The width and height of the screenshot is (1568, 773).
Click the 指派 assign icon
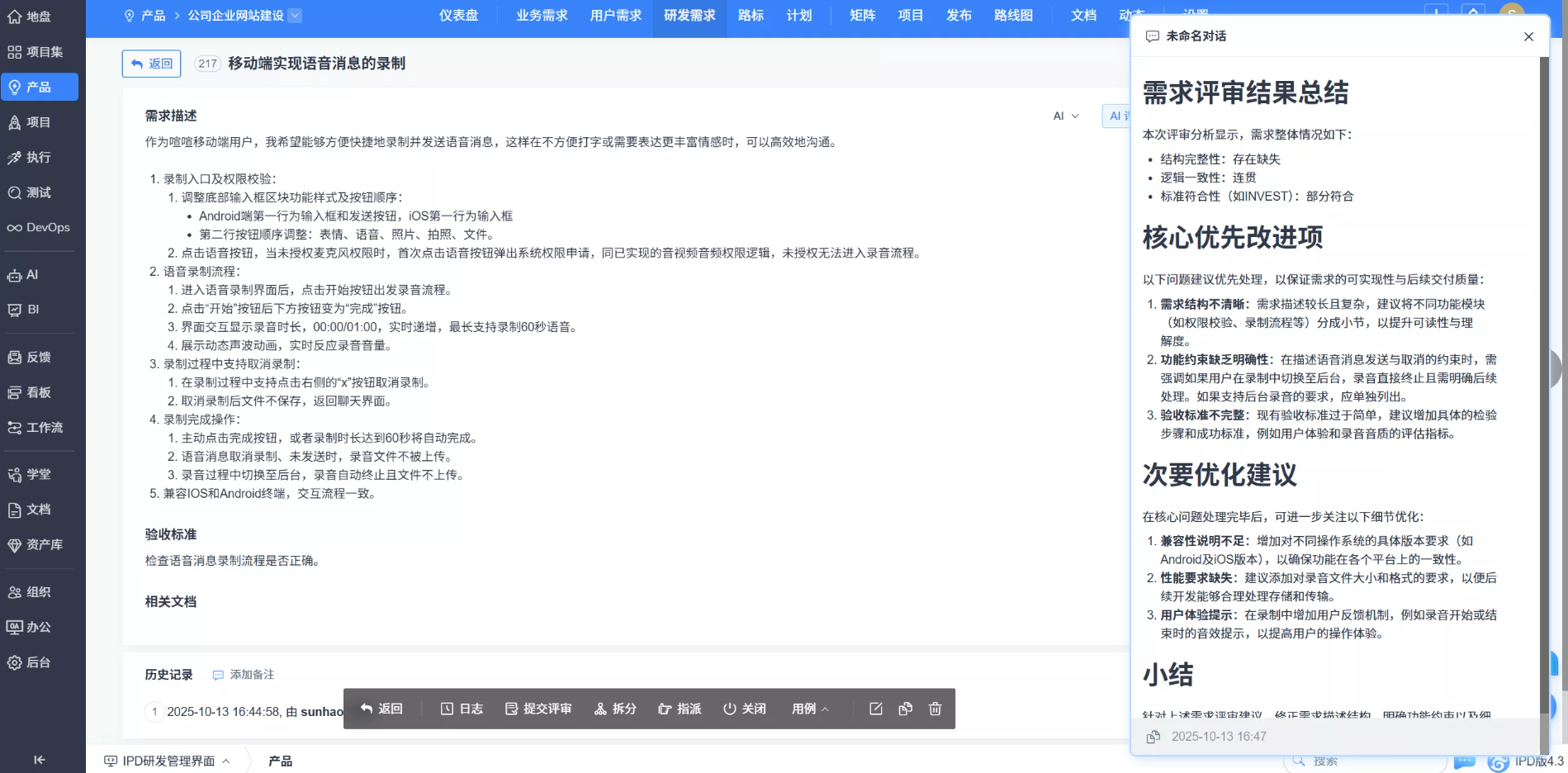pyautogui.click(x=679, y=709)
